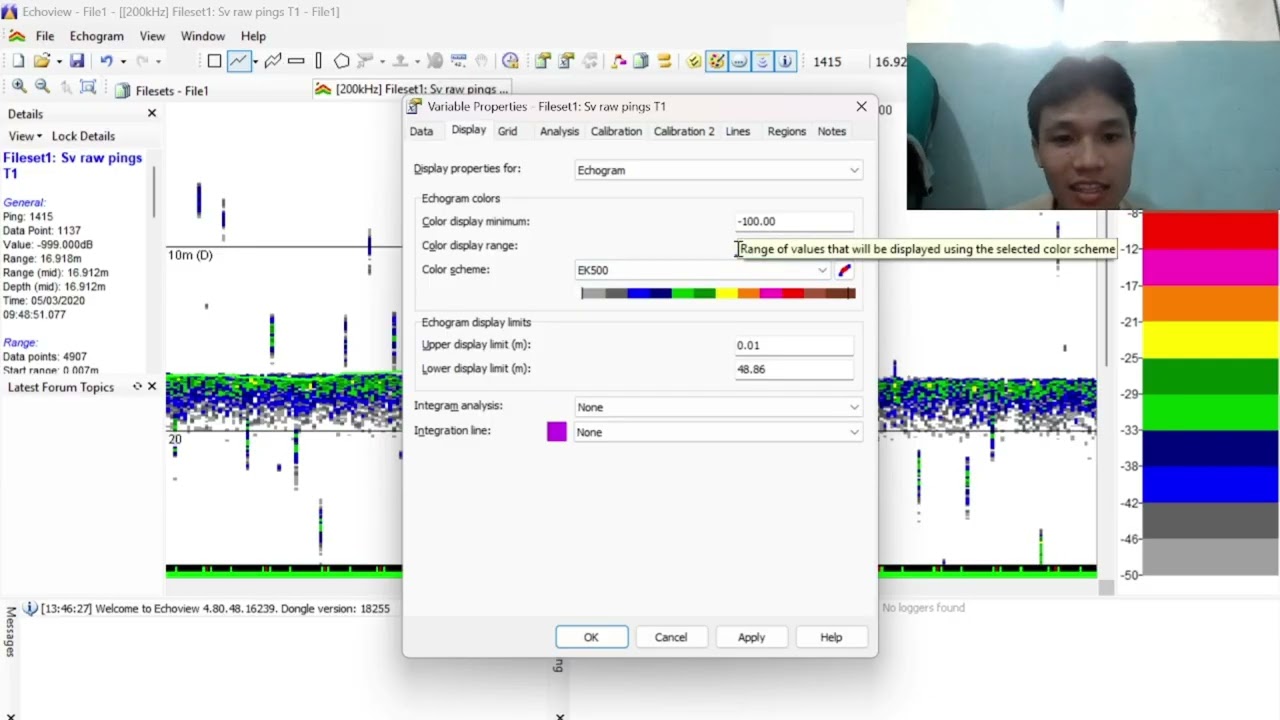Image resolution: width=1280 pixels, height=720 pixels.
Task: Open the color scheme editor brush icon
Action: [845, 270]
